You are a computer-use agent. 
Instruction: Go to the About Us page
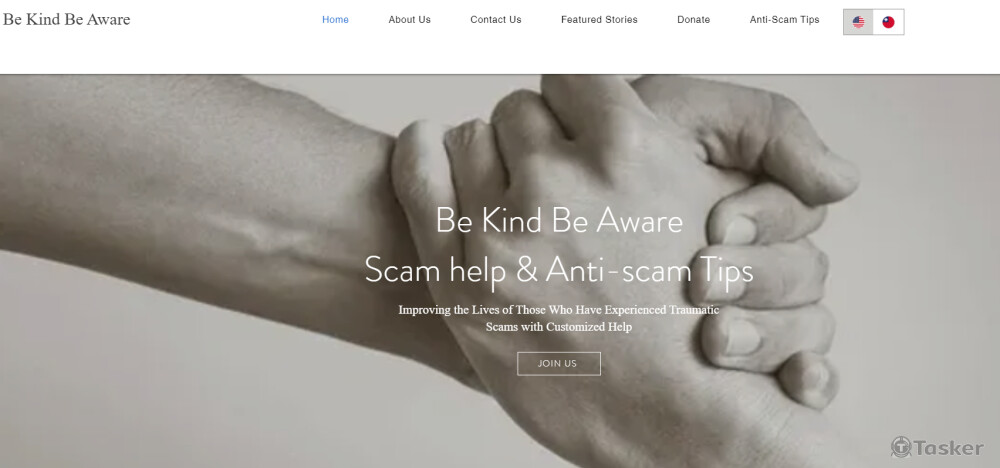click(409, 20)
